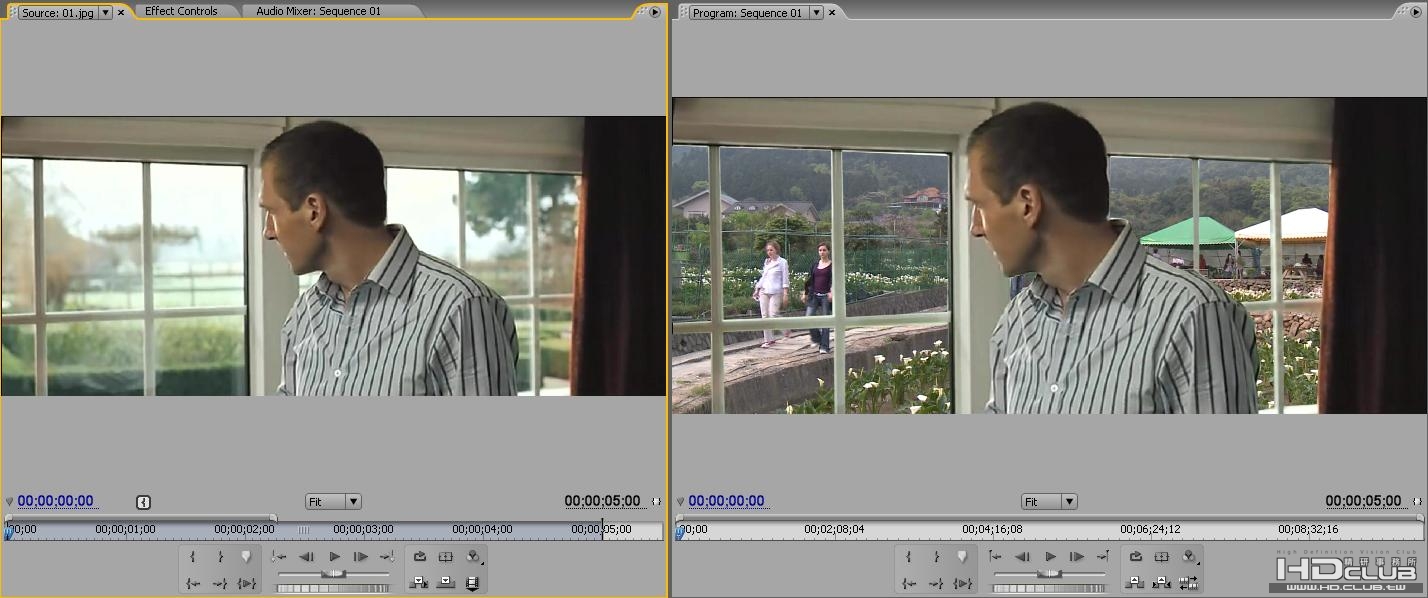Go to Out point in Program monitor
This screenshot has width=1428, height=598.
936,583
